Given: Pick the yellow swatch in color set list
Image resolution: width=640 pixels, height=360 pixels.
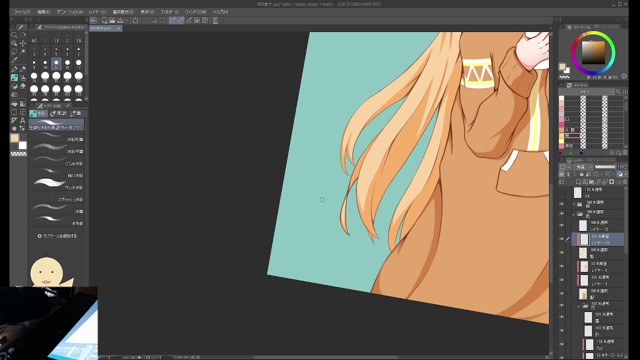Looking at the screenshot, I should pos(562,141).
